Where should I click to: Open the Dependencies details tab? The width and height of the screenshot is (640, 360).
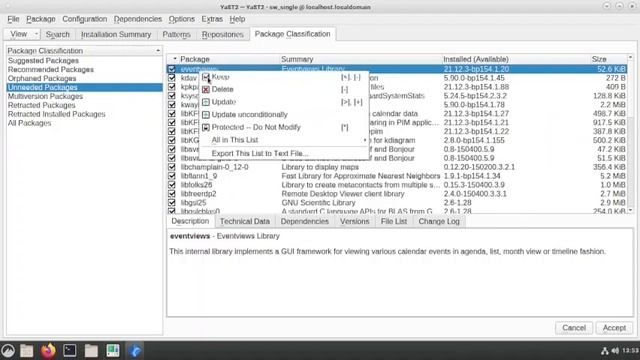pos(304,222)
